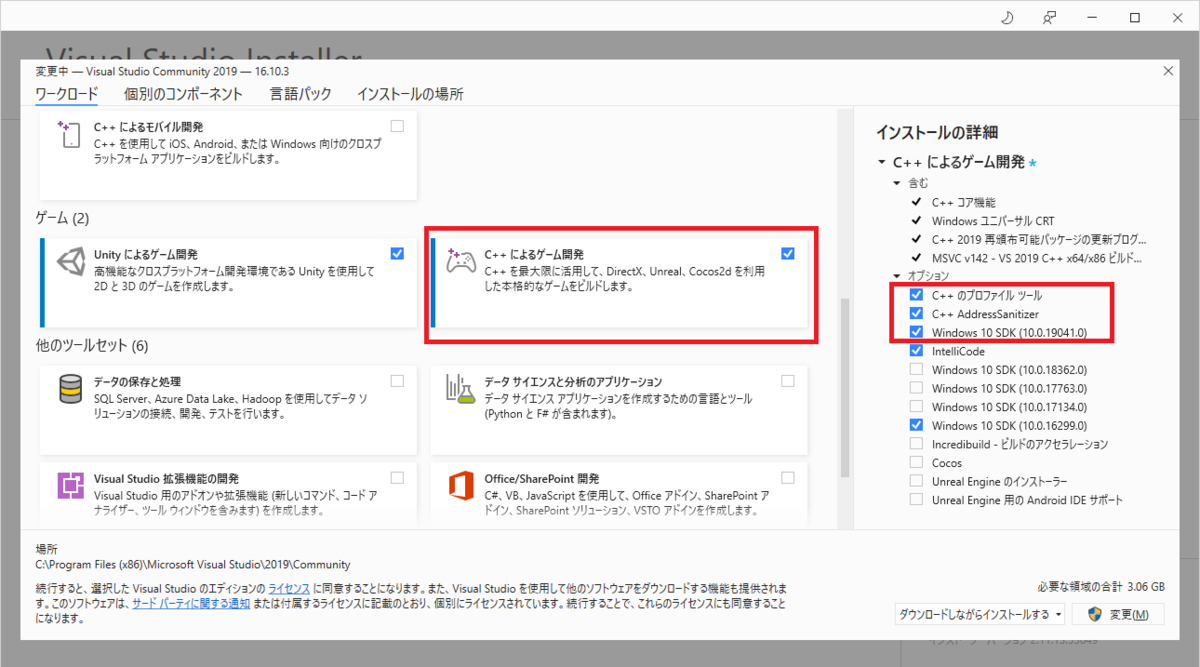Check the Unreal Engine のインストーラー option
Screen dimensions: 1200x667
point(916,481)
